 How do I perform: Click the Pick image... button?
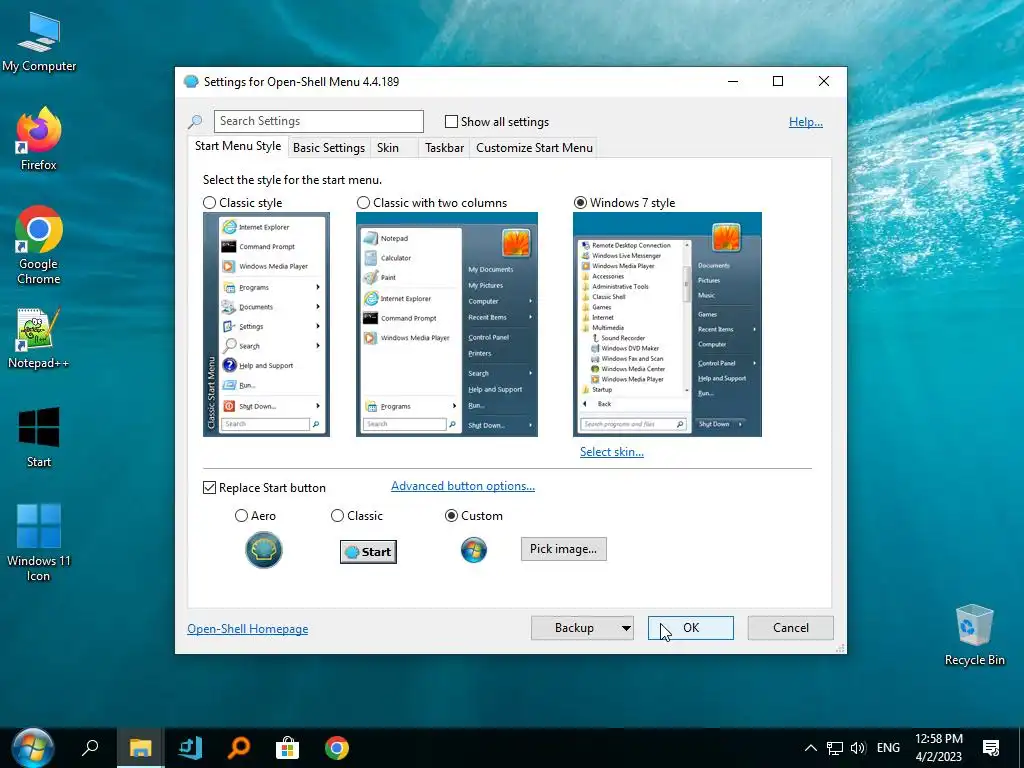(x=563, y=549)
